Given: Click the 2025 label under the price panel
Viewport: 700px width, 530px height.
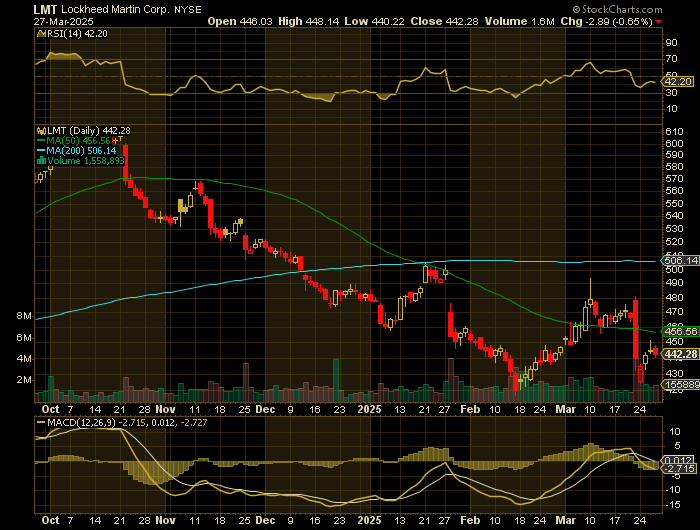Looking at the screenshot, I should point(370,409).
